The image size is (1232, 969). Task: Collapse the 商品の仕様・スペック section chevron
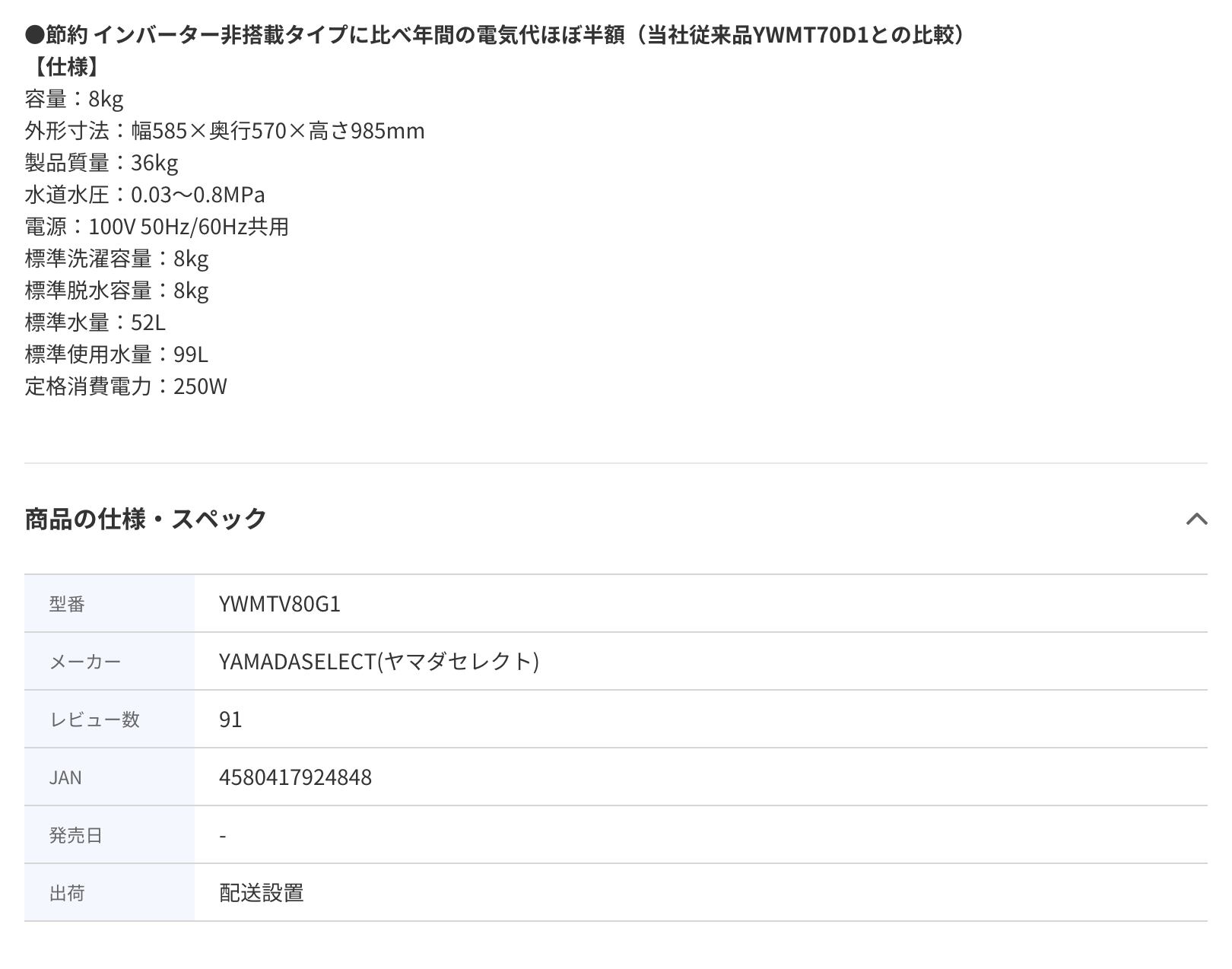point(1196,519)
